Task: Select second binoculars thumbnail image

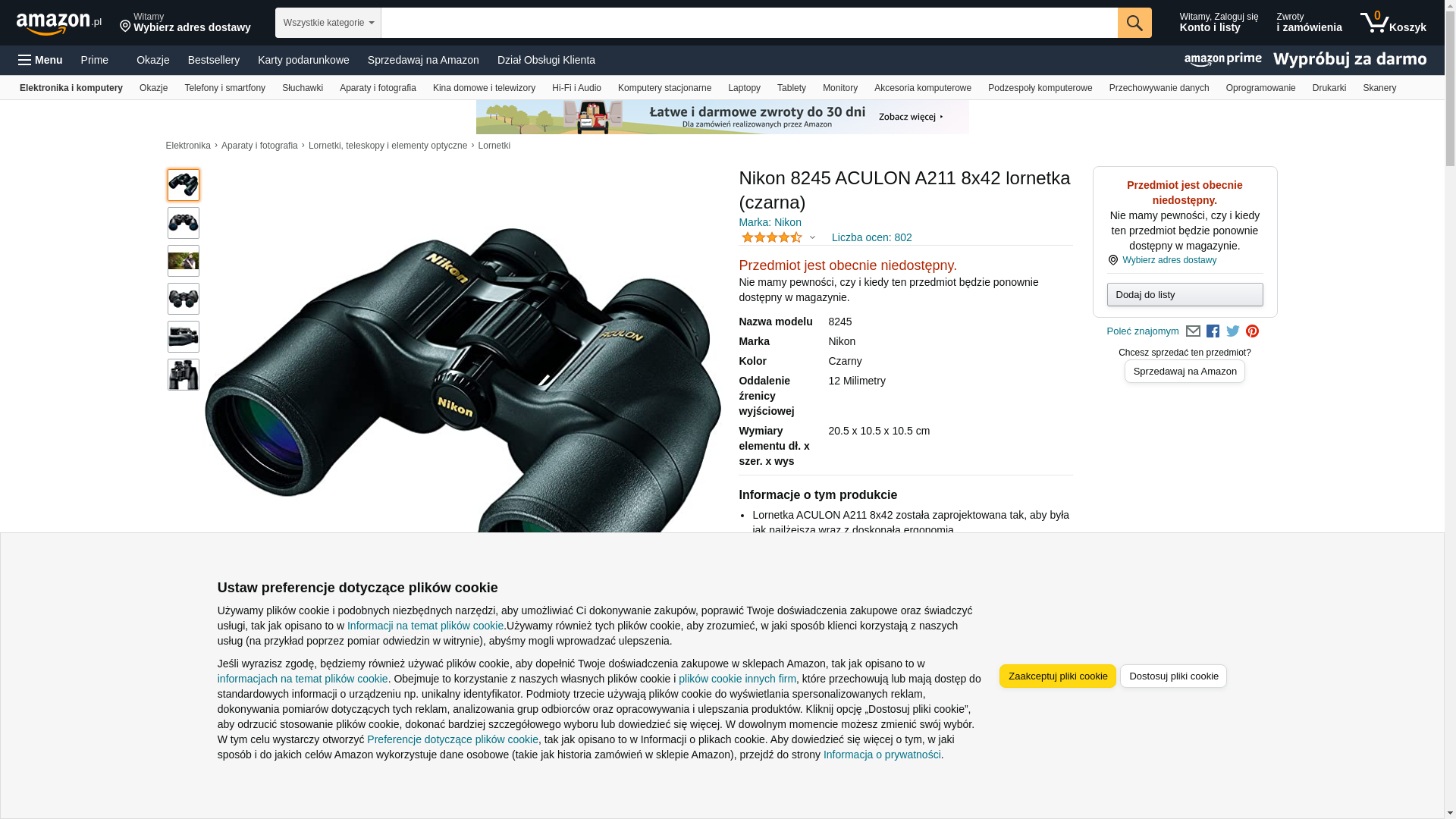Action: pyautogui.click(x=184, y=223)
